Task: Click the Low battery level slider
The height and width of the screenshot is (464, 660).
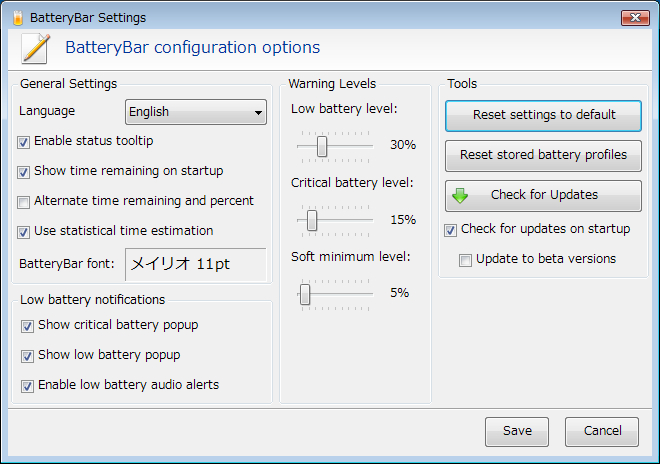Action: [x=322, y=146]
